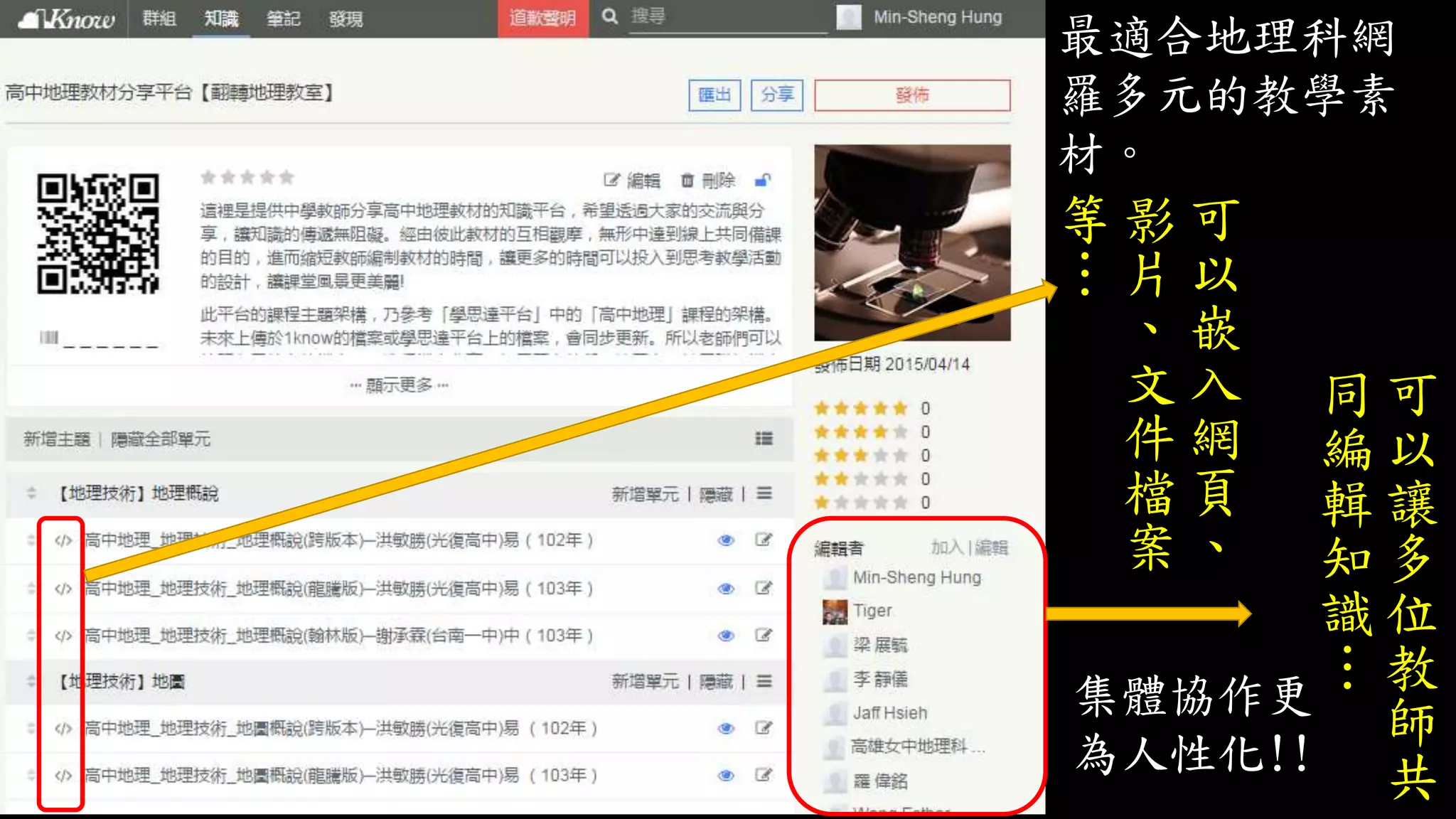Click 加入 in the 編輯者 panel
Screen dimensions: 1456x819
tap(947, 547)
